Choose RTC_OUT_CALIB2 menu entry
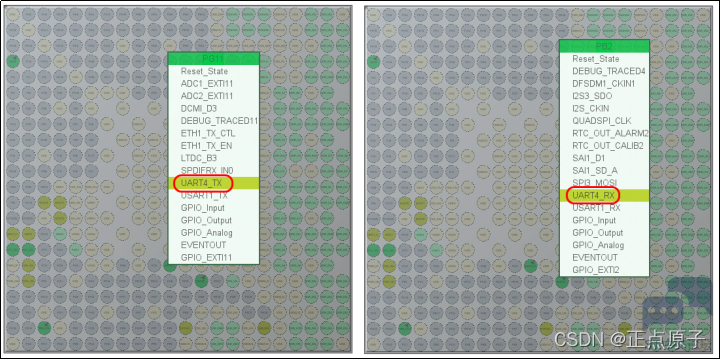This screenshot has height=360, width=721. click(604, 146)
